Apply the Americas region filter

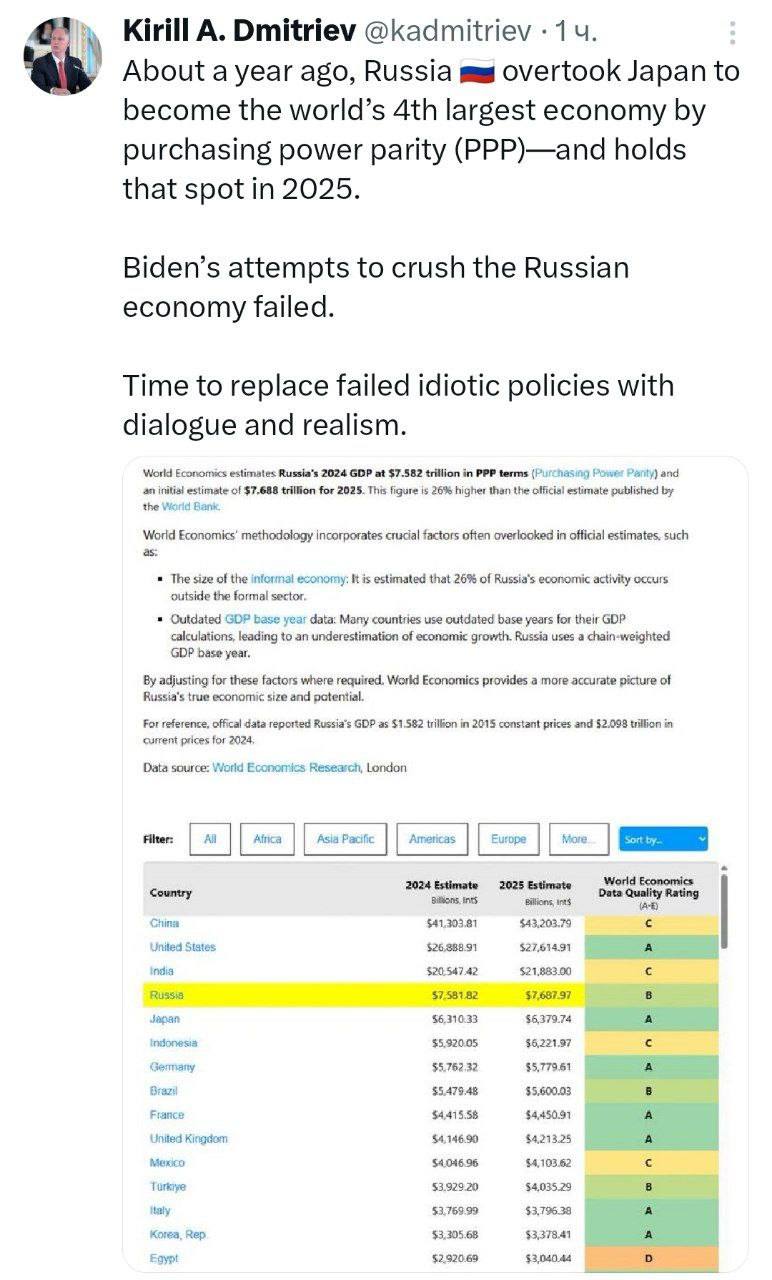432,840
